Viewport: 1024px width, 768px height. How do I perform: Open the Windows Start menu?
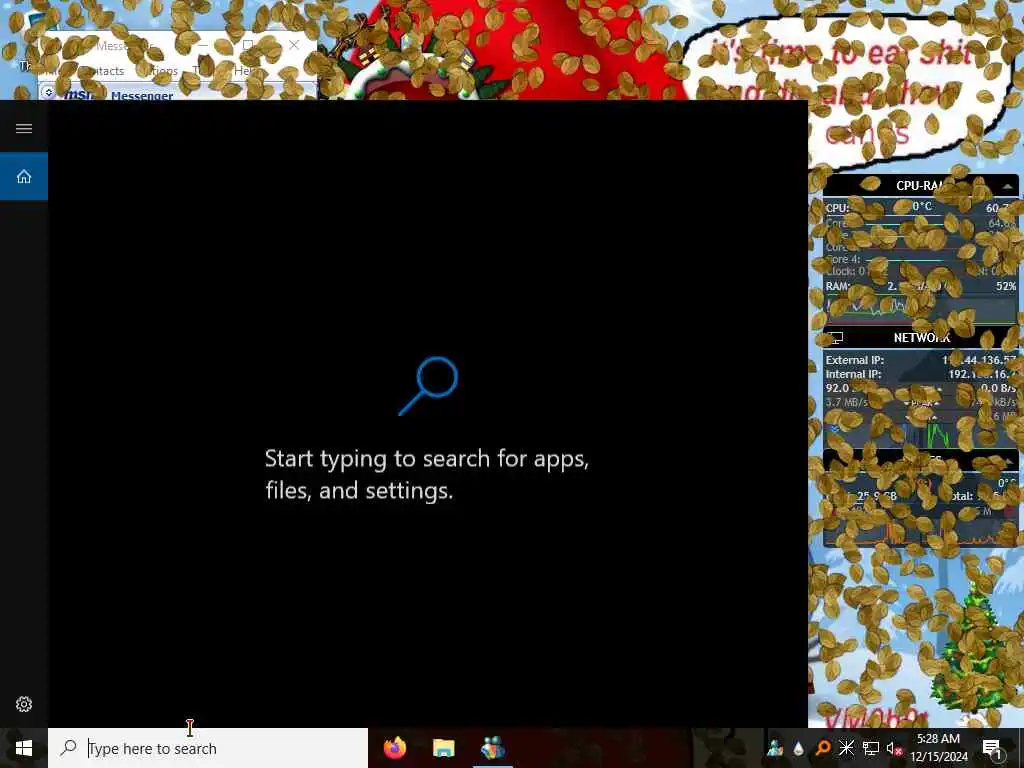pos(24,748)
